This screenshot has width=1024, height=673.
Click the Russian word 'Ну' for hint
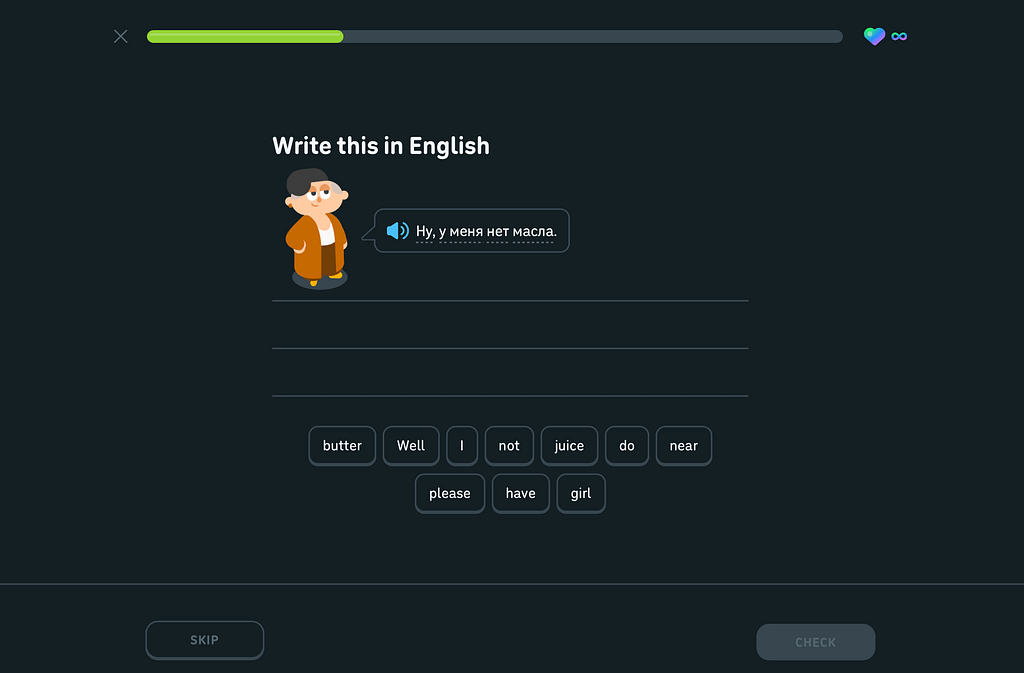point(424,231)
